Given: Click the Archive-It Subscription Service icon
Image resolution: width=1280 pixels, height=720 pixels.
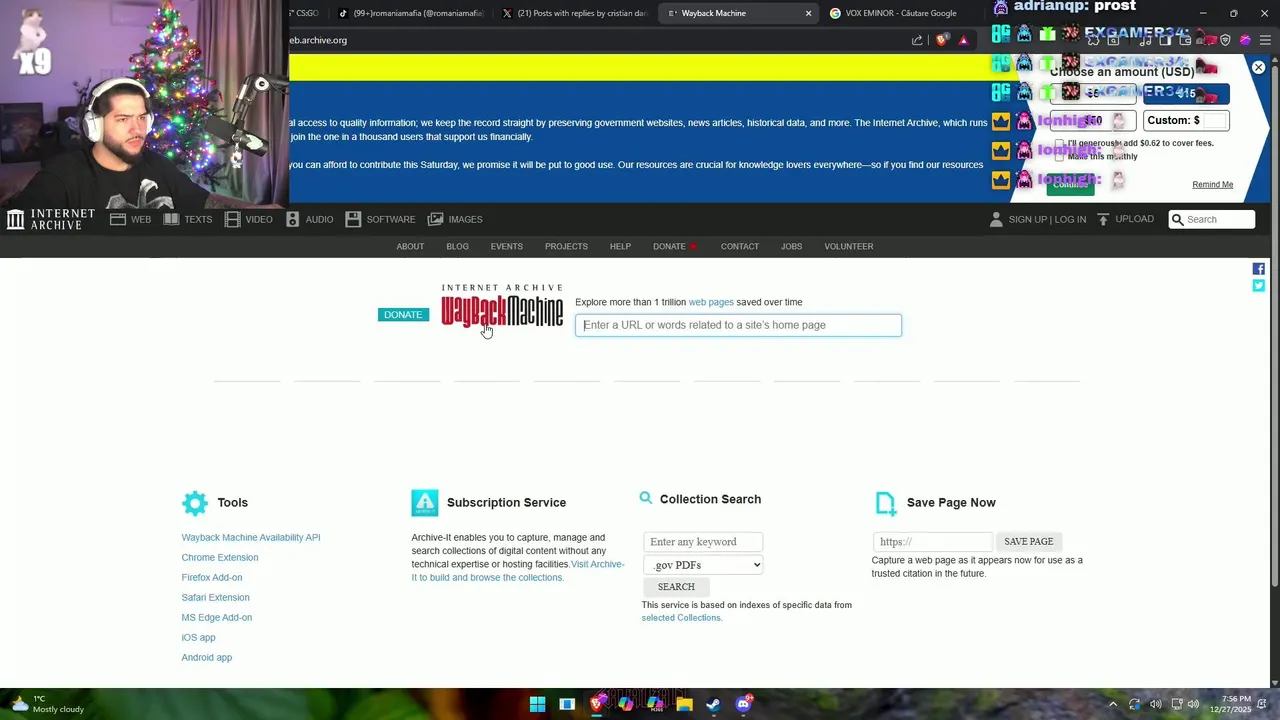Looking at the screenshot, I should (x=424, y=502).
